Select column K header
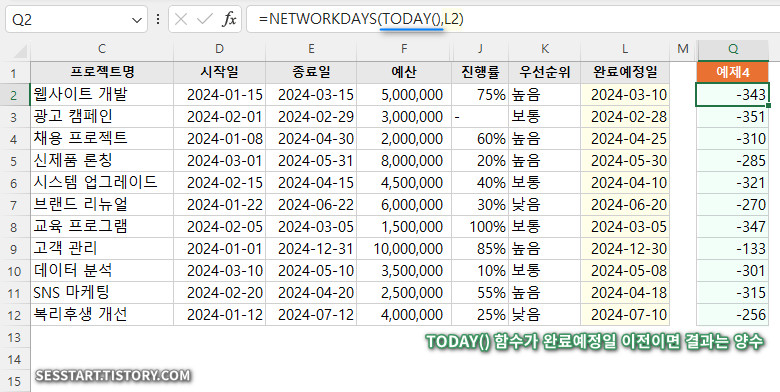780x392 pixels. 545,49
